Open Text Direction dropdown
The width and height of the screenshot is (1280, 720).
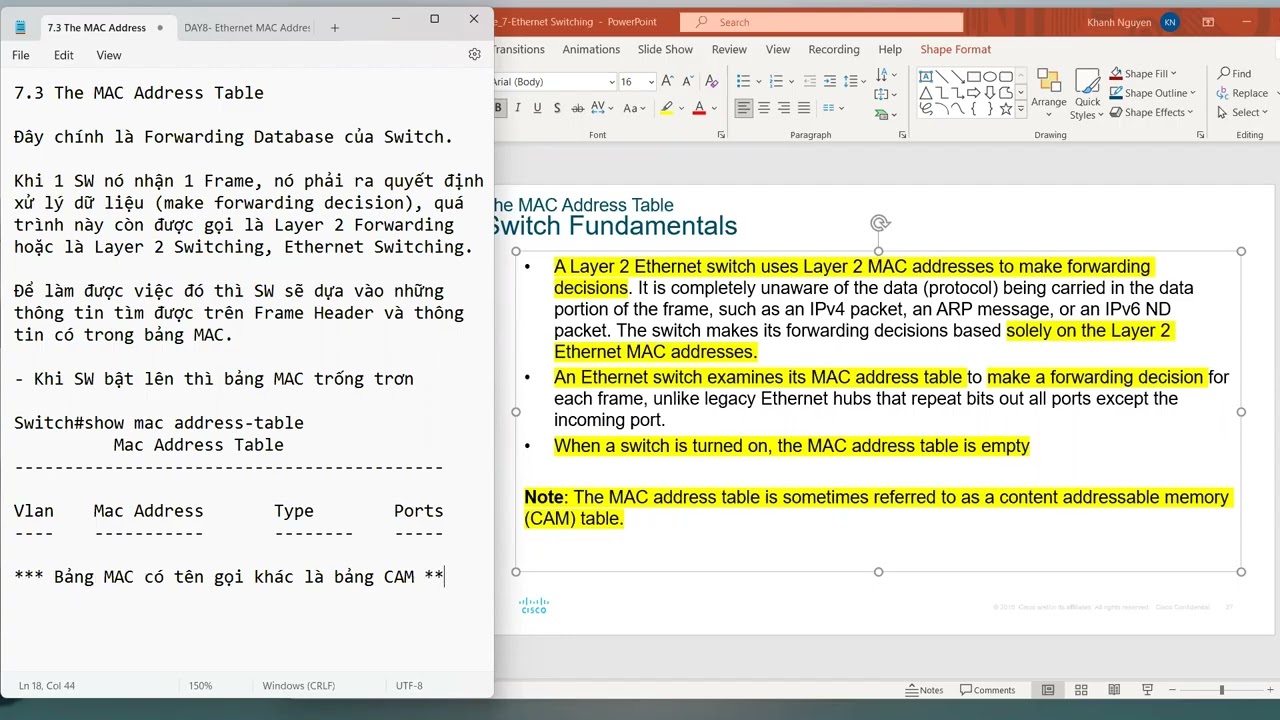point(885,74)
